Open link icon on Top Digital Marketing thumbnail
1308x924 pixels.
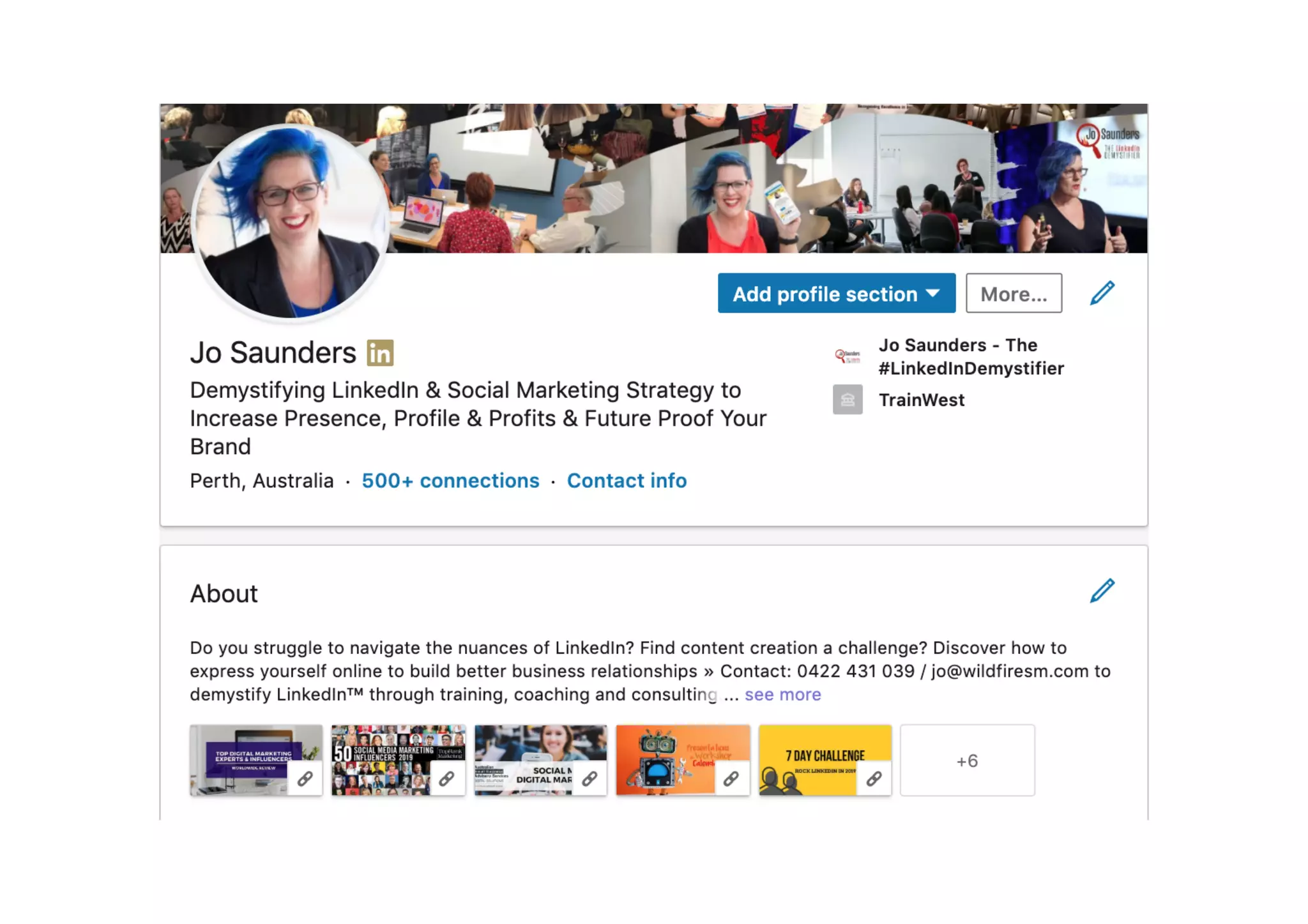click(x=305, y=778)
